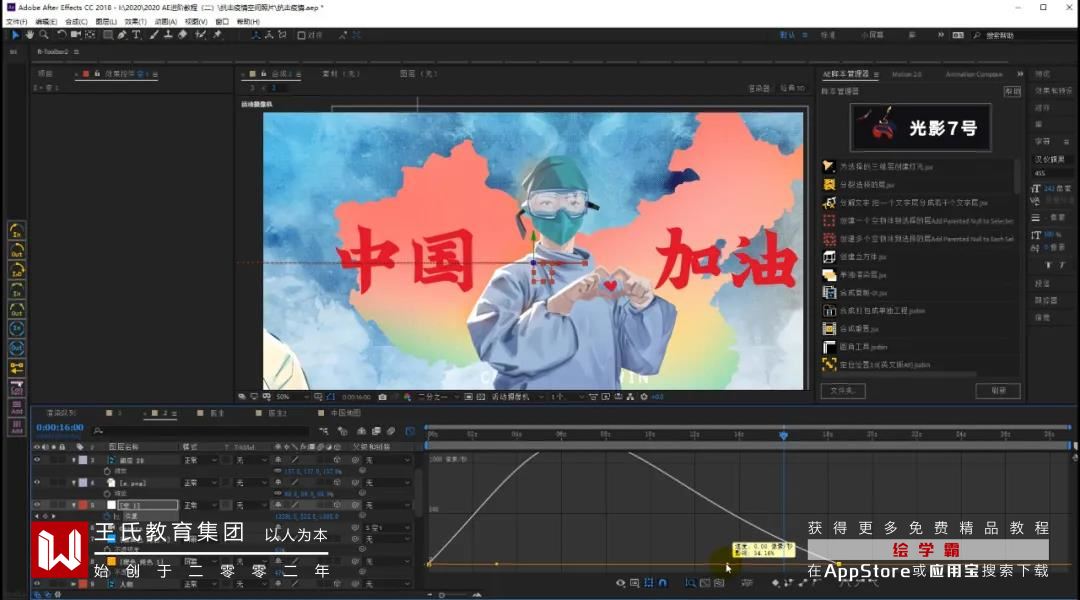Image resolution: width=1080 pixels, height=600 pixels.
Task: Toggle the lock on the composition viewer tab
Action: [264, 74]
